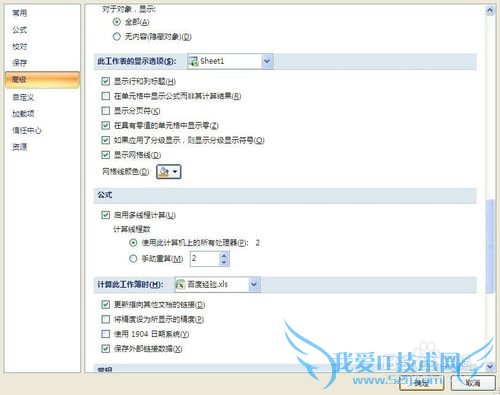Image resolution: width=500 pixels, height=395 pixels.
Task: Open the gridline color picker
Action: 169,172
